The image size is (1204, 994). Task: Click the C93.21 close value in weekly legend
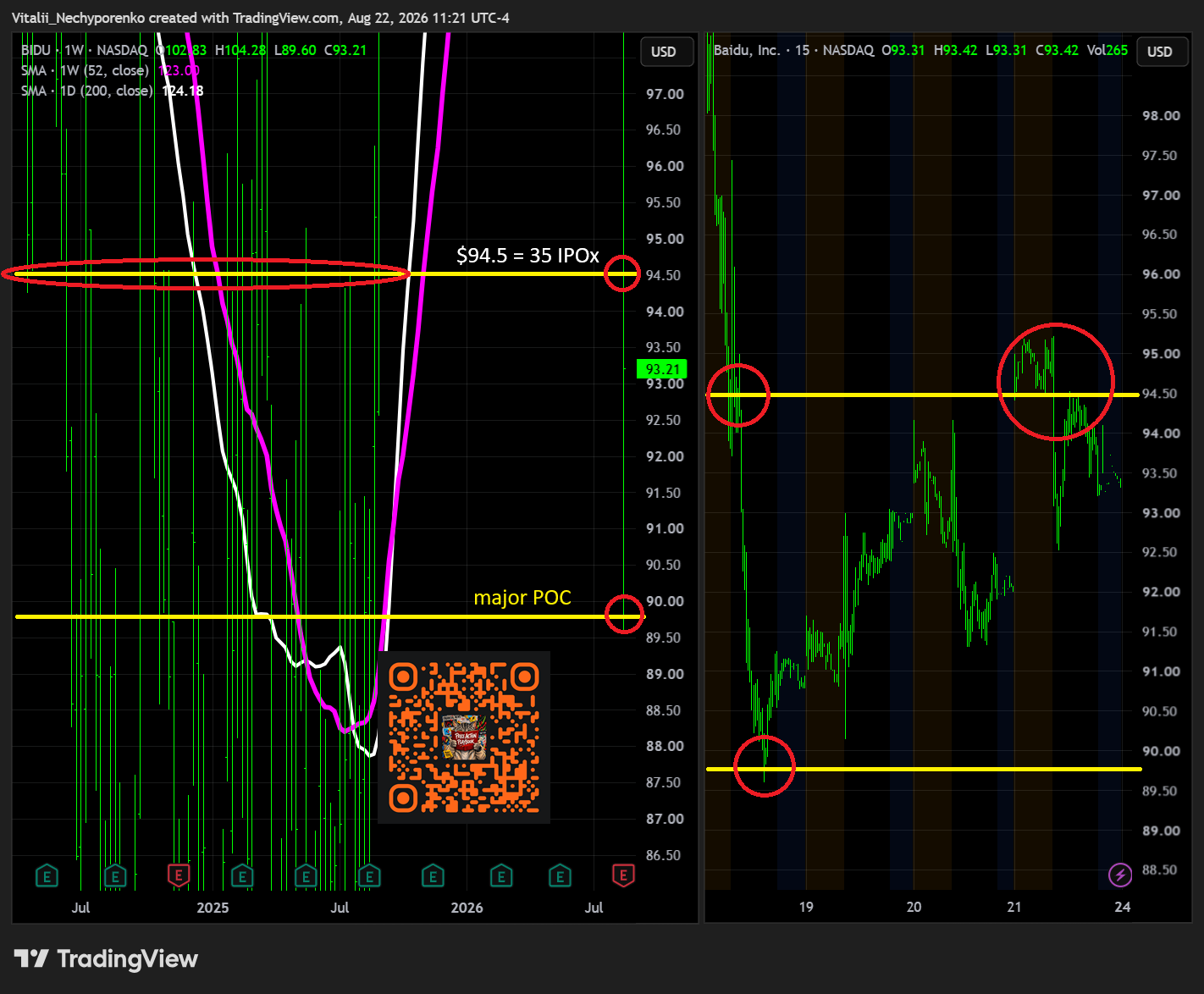tap(345, 50)
